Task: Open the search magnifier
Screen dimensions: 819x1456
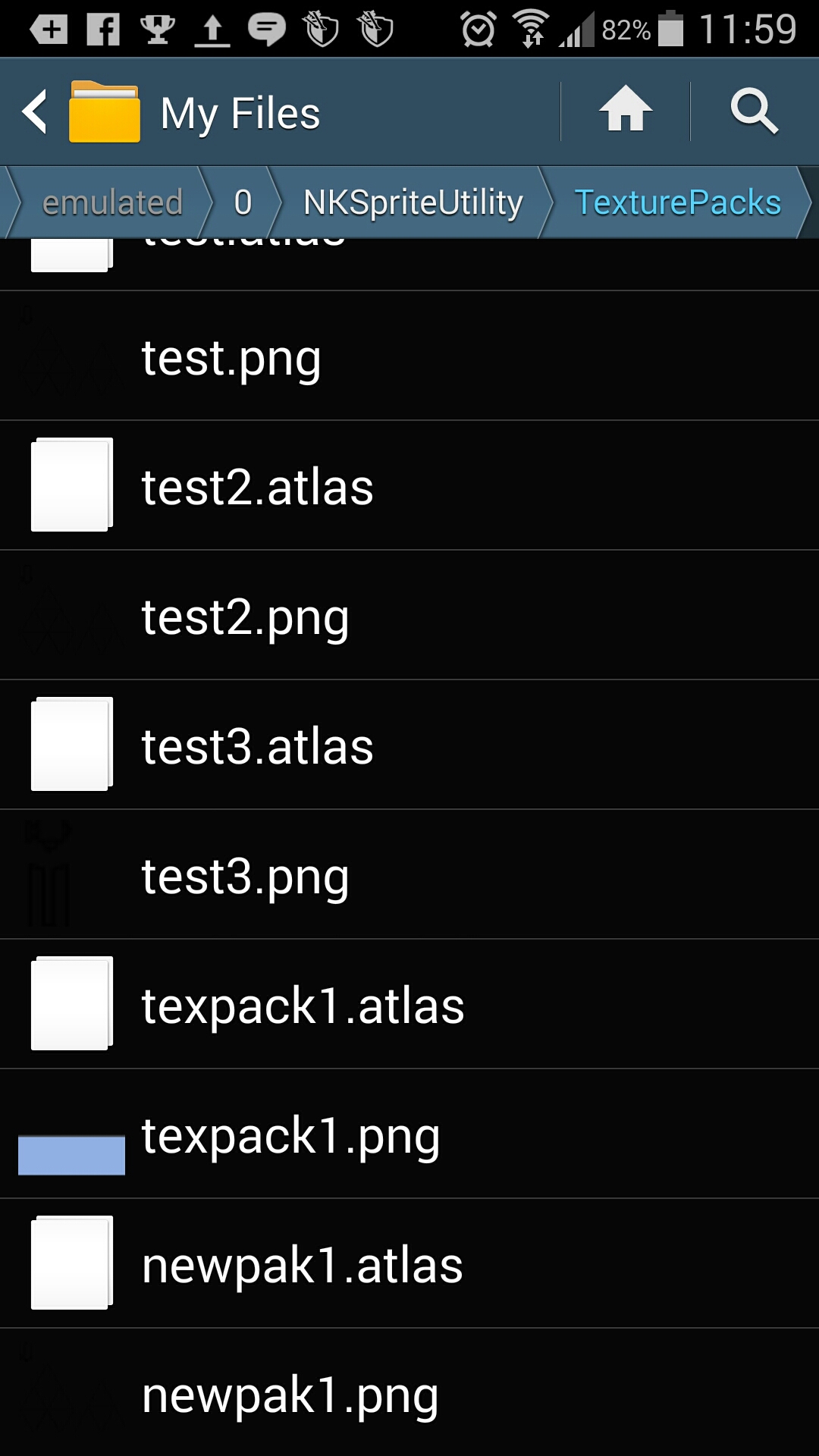Action: pos(754,111)
